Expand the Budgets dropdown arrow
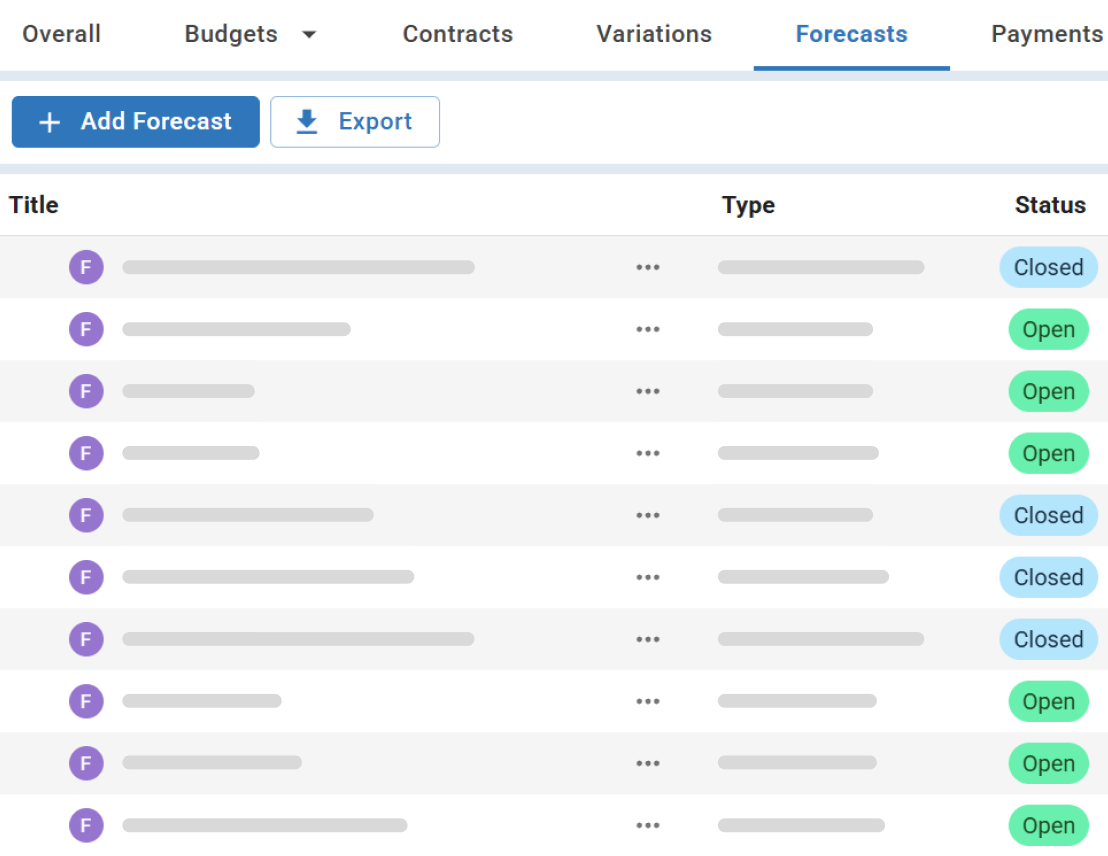The height and width of the screenshot is (856, 1108). point(310,34)
